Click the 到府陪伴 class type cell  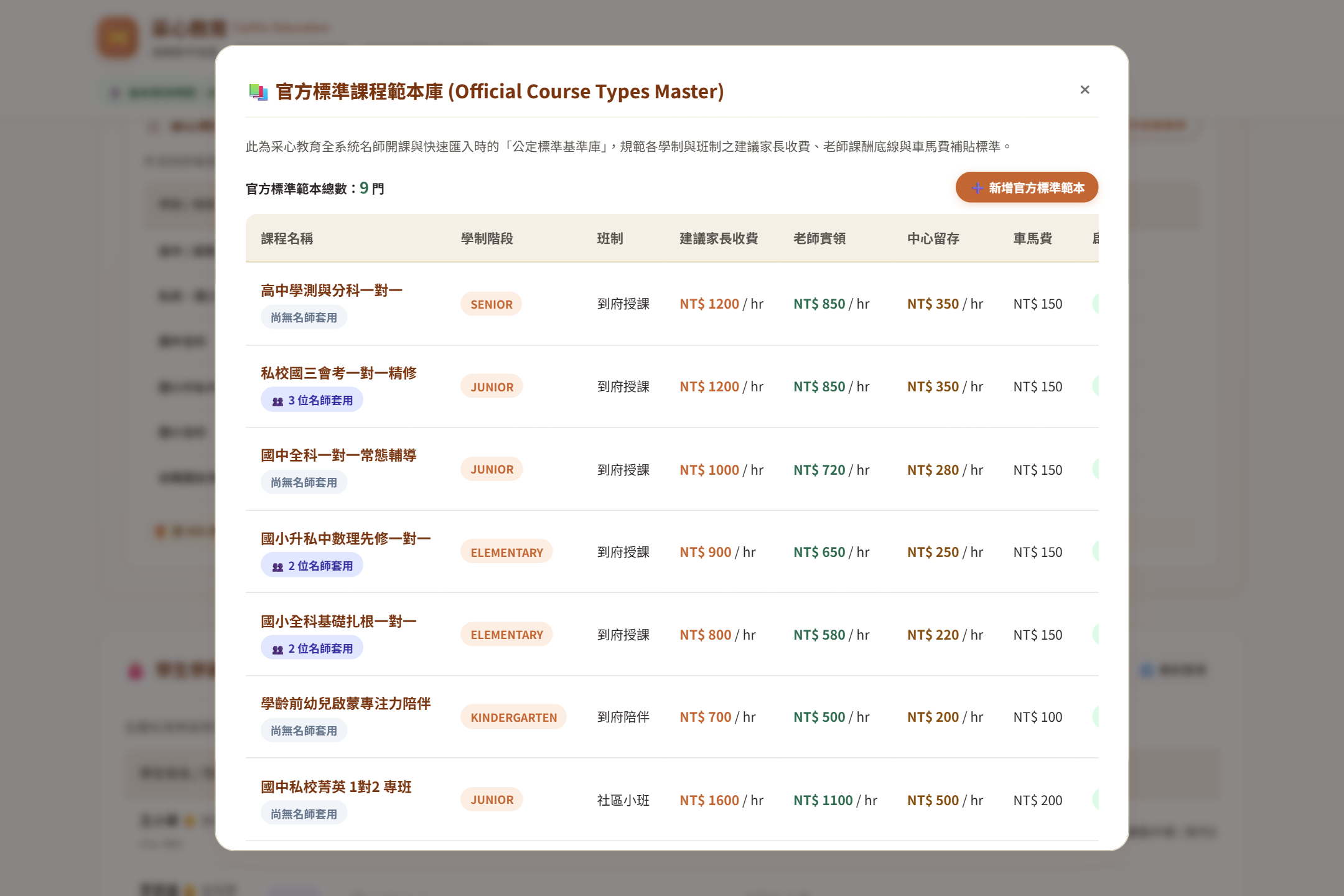[x=623, y=717]
